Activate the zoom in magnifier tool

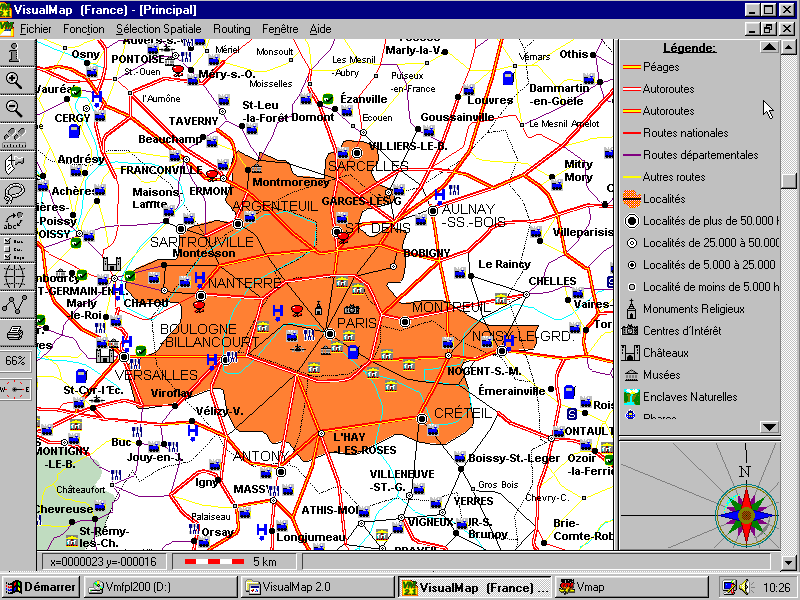[x=16, y=81]
